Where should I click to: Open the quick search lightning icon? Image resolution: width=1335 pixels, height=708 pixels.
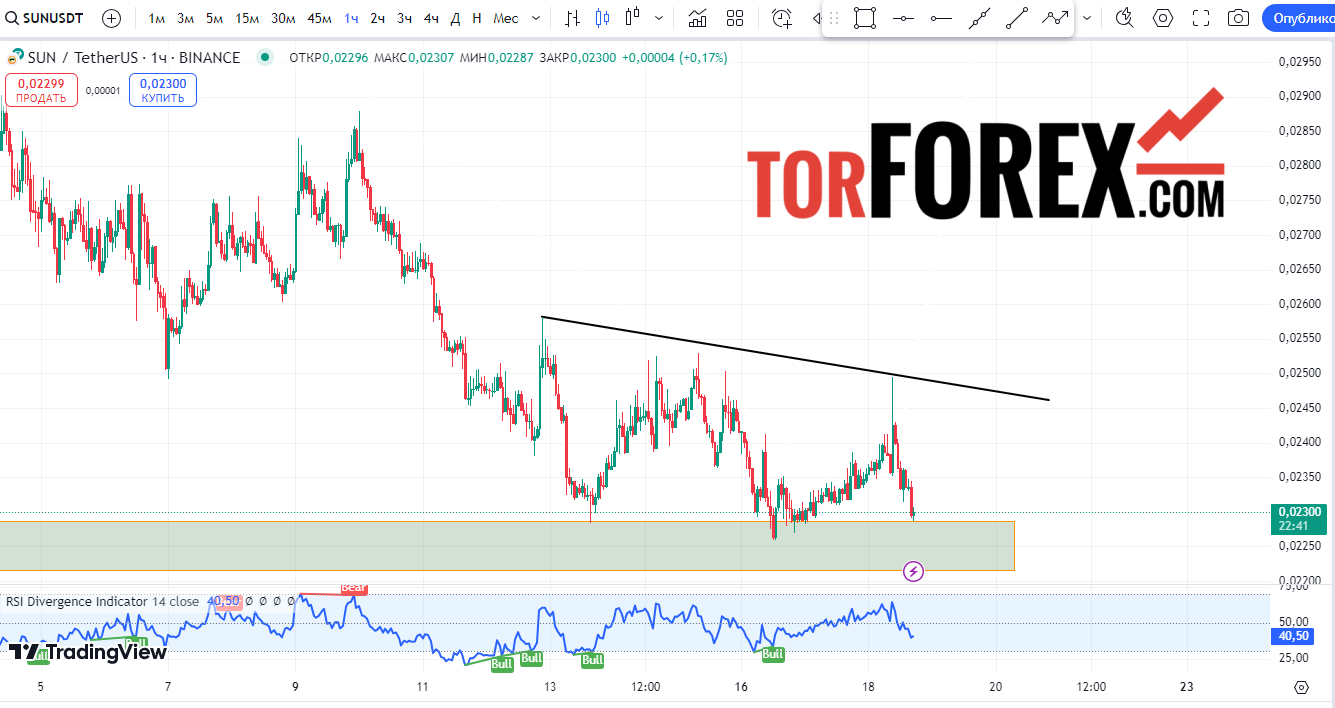[1125, 18]
